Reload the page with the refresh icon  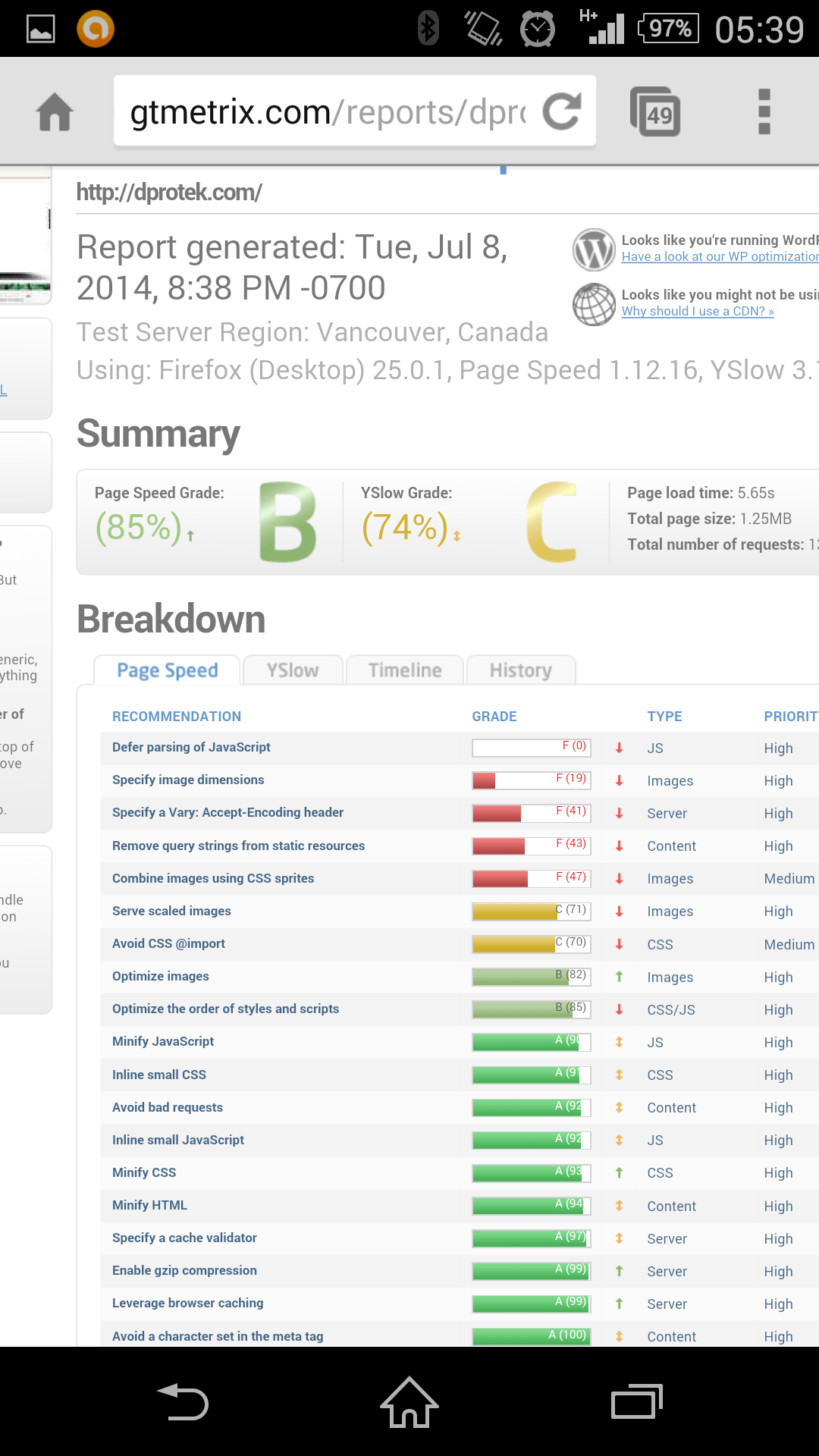pos(562,111)
